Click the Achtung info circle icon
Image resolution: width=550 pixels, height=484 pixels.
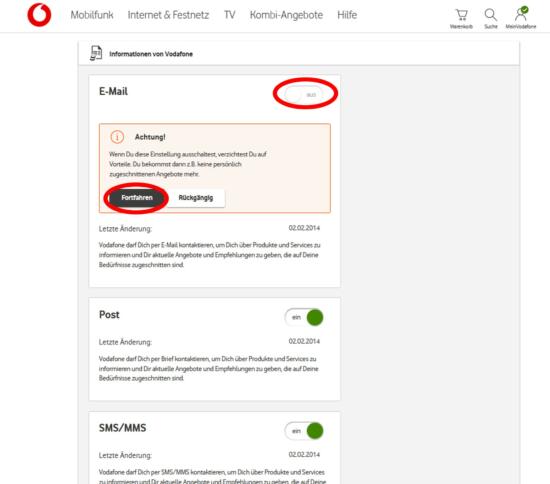117,137
